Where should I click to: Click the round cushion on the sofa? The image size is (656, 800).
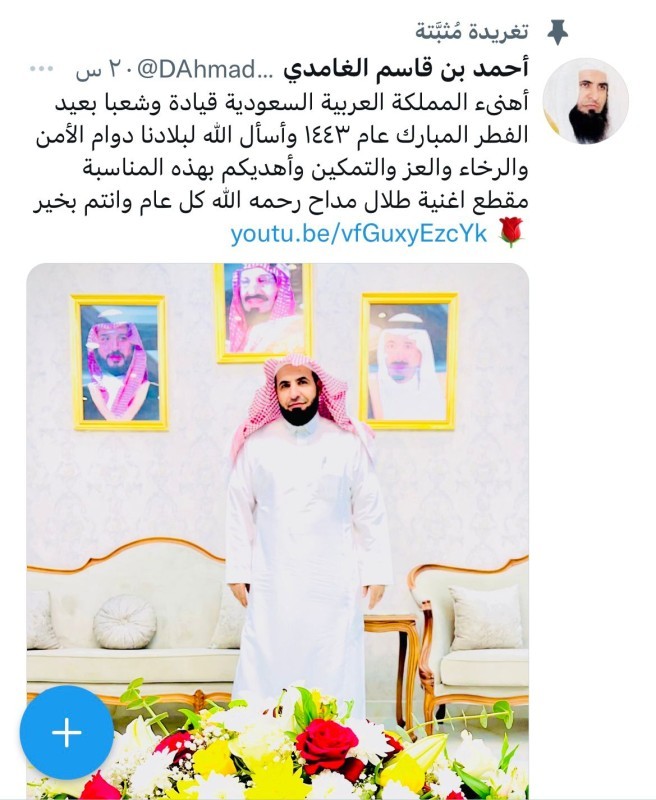pyautogui.click(x=124, y=621)
